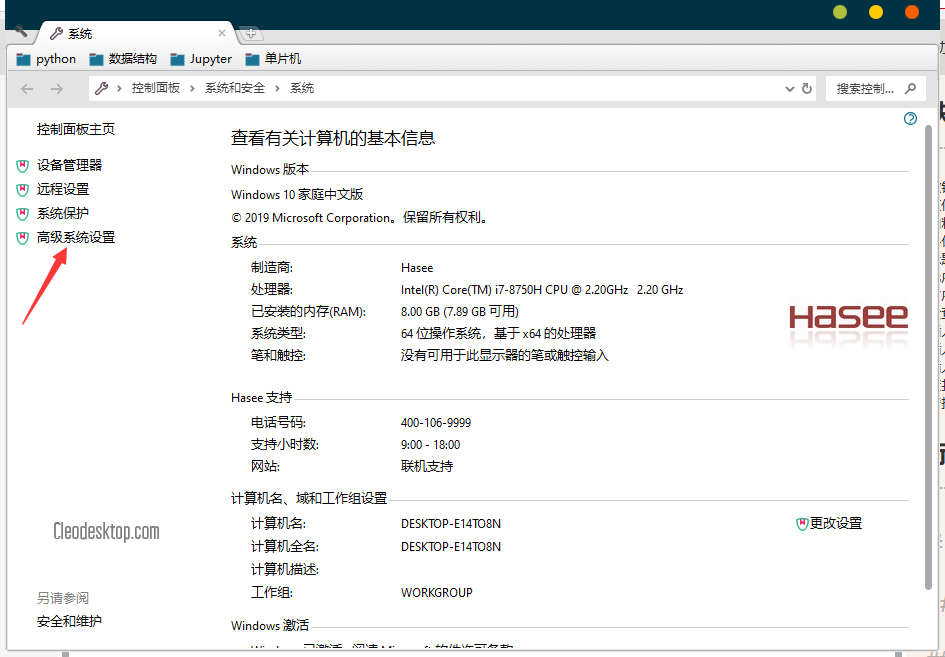Click wrench icon in address bar
Viewport: 945px width, 657px height.
pos(101,89)
